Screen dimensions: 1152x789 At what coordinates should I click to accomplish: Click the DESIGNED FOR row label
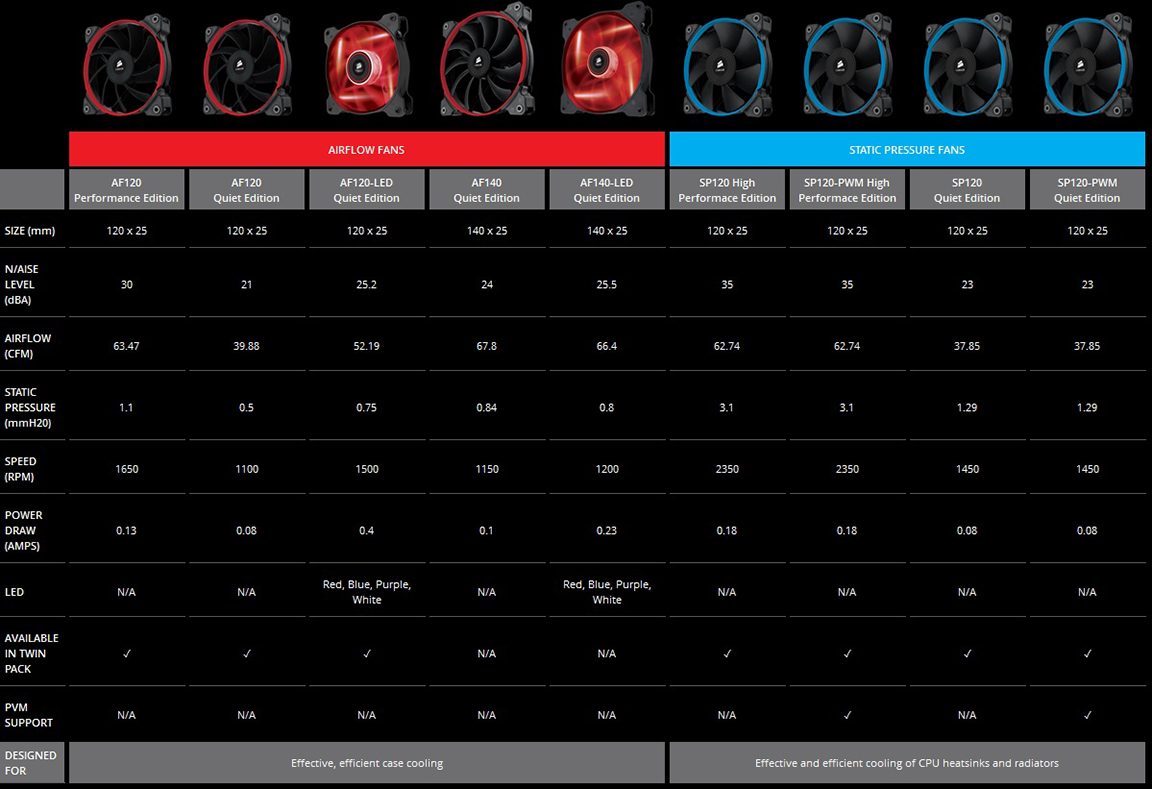(x=31, y=763)
